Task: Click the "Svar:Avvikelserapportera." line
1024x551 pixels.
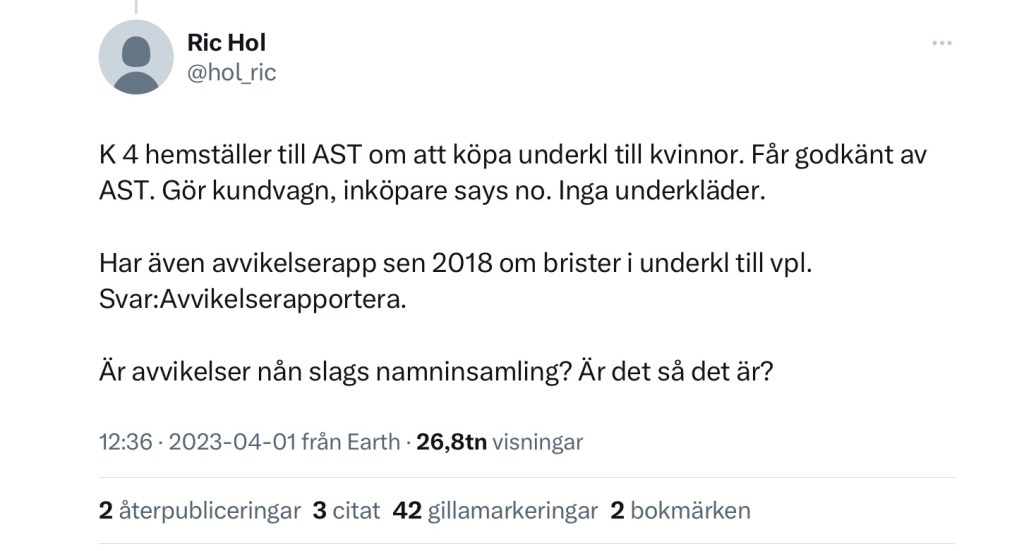Action: (x=253, y=299)
